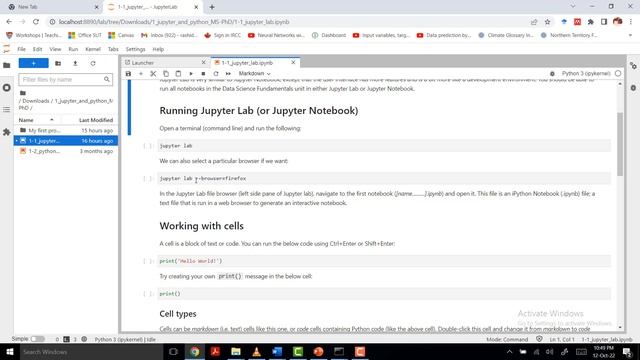The image size is (640, 360).
Task: Click the print('Hello World!') code cell
Action: pyautogui.click(x=384, y=261)
